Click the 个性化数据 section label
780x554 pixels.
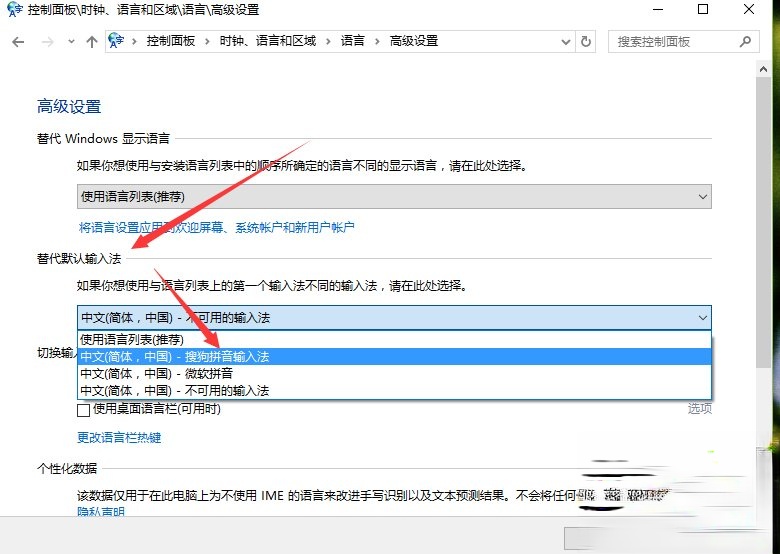67,468
